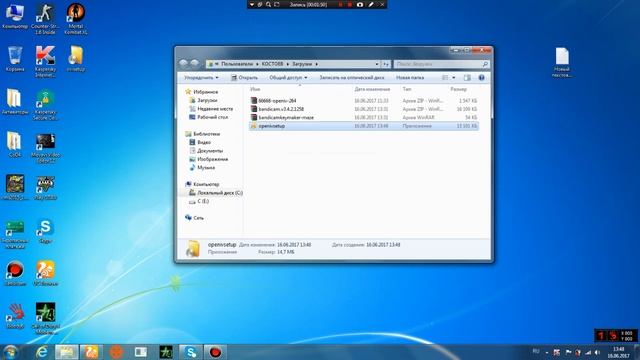This screenshot has width=640, height=360.
Task: Select the UC Browser desktop shortcut
Action: coord(45,273)
